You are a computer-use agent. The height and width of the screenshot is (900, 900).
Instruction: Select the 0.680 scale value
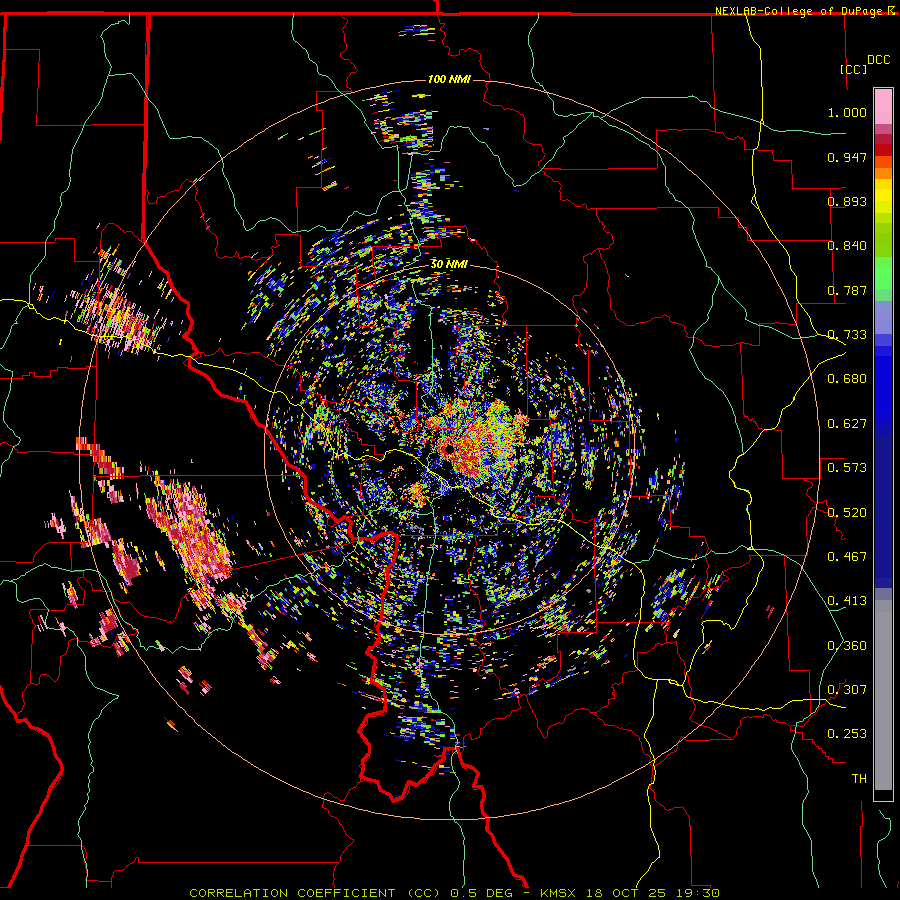(x=847, y=379)
